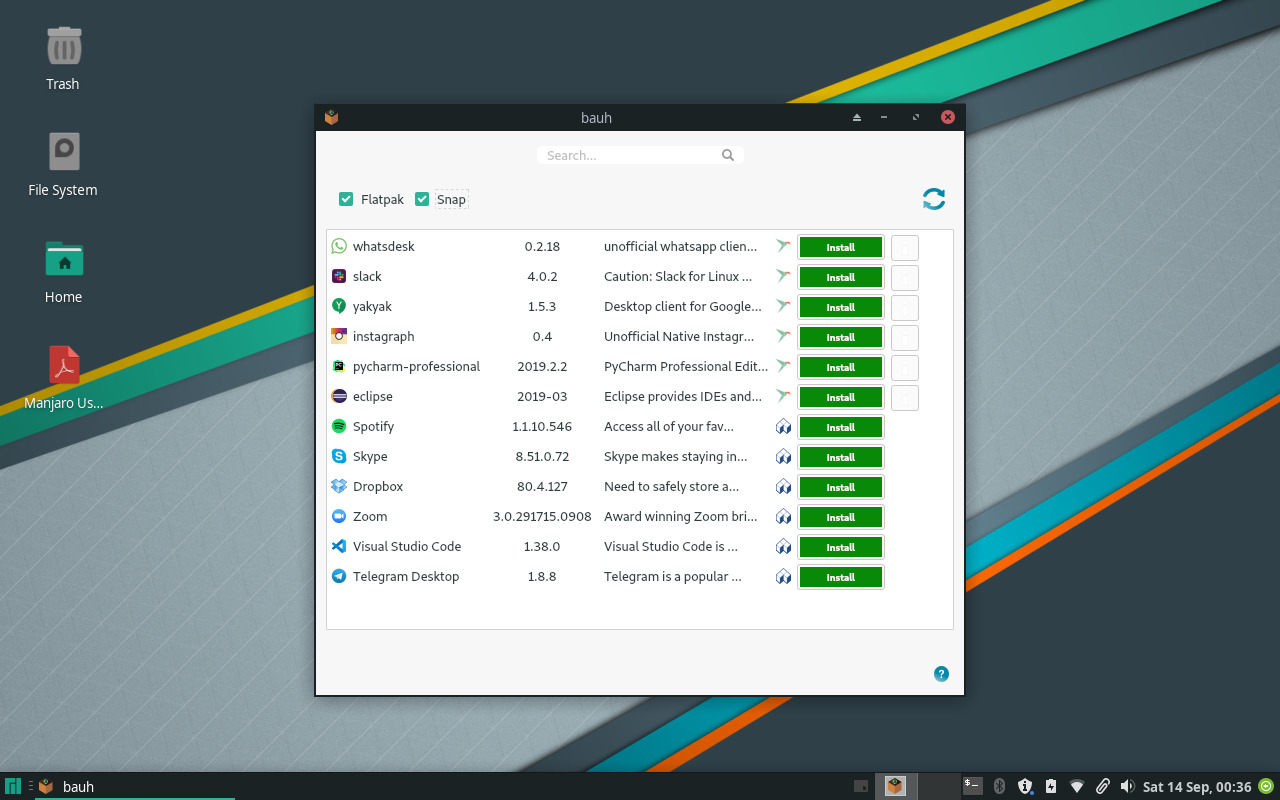Viewport: 1280px width, 800px height.
Task: Click the refresh icon in bauh
Action: 934,199
